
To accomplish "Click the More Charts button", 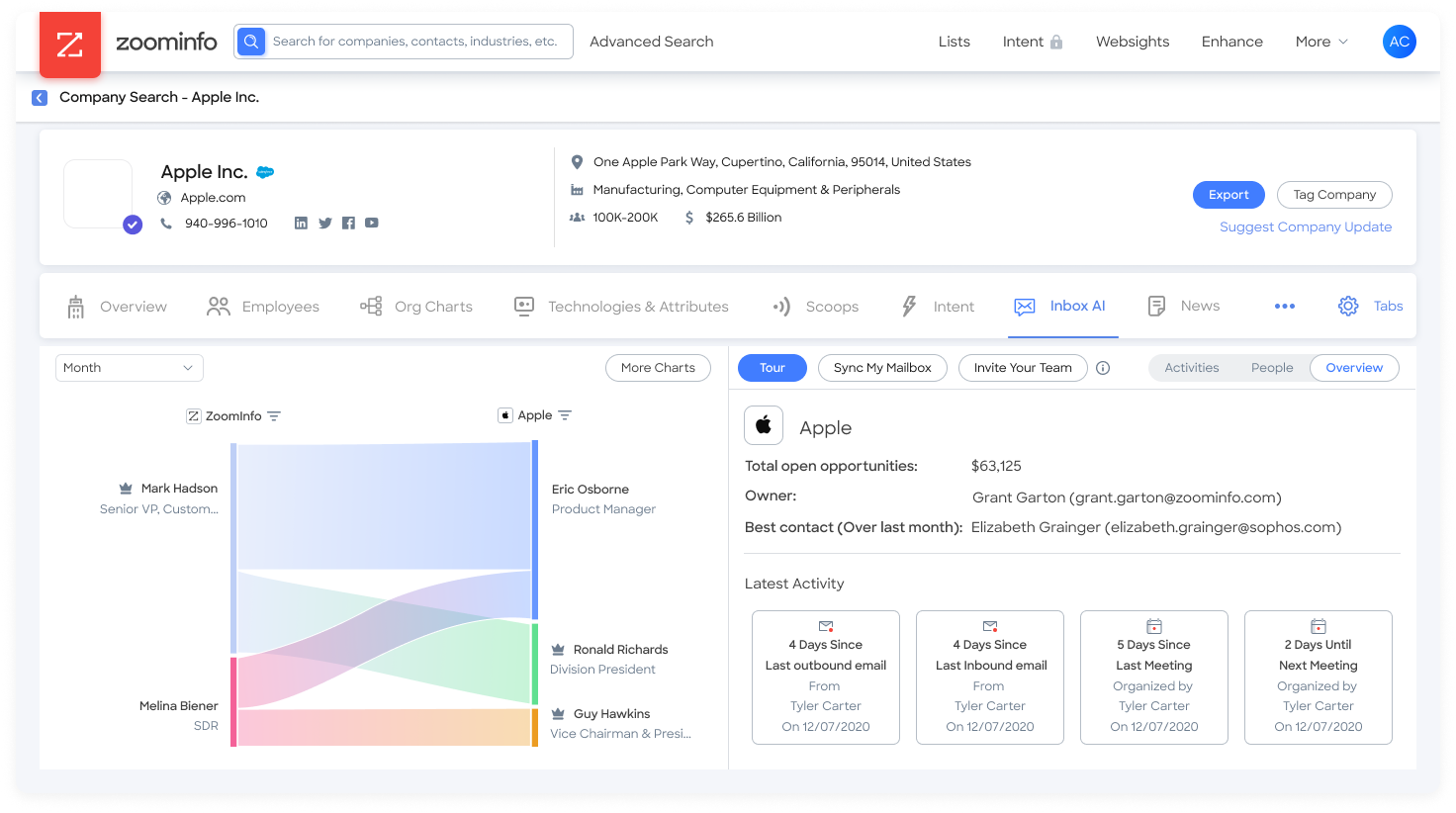I will [658, 368].
